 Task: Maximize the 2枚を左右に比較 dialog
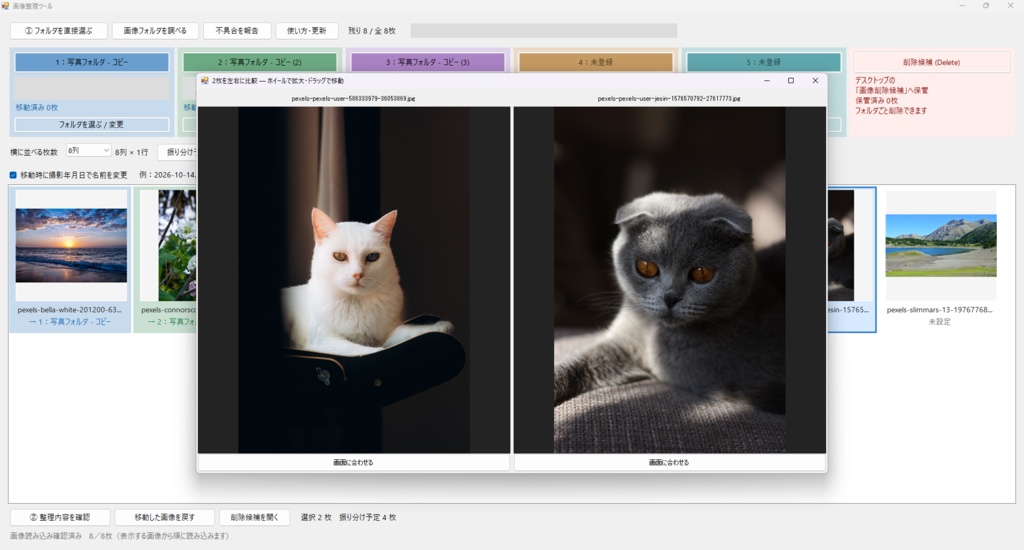[x=791, y=80]
